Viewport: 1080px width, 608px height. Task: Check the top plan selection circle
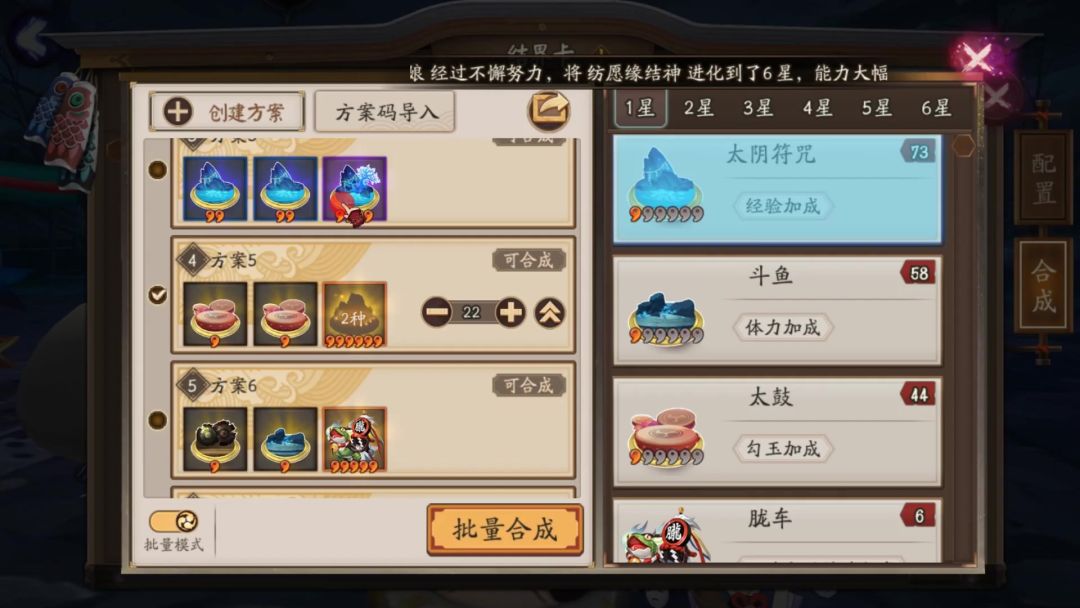click(x=158, y=169)
